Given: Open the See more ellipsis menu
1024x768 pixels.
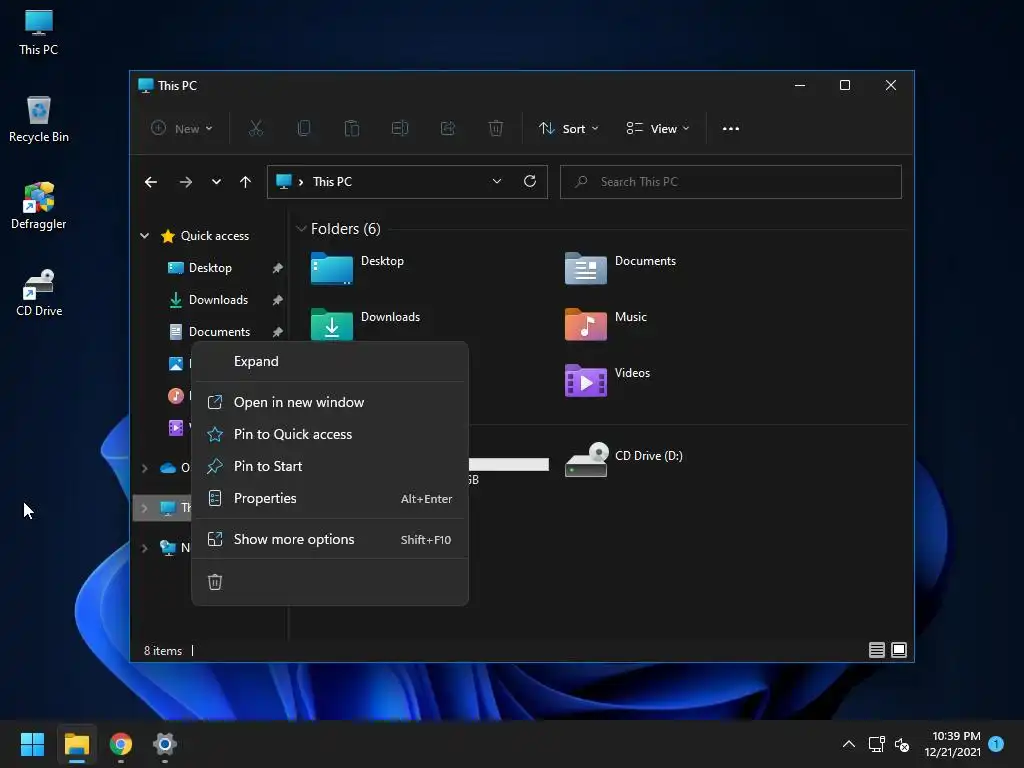Looking at the screenshot, I should coord(731,129).
